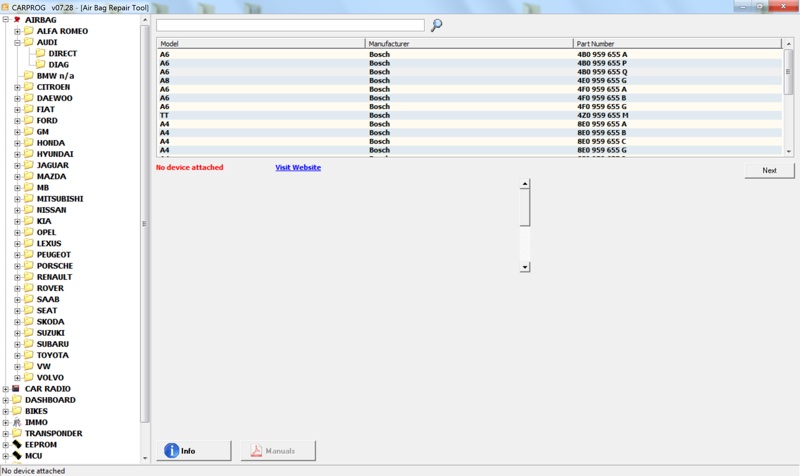Sort by the Part Number column header
800x476 pixels.
[x=677, y=43]
